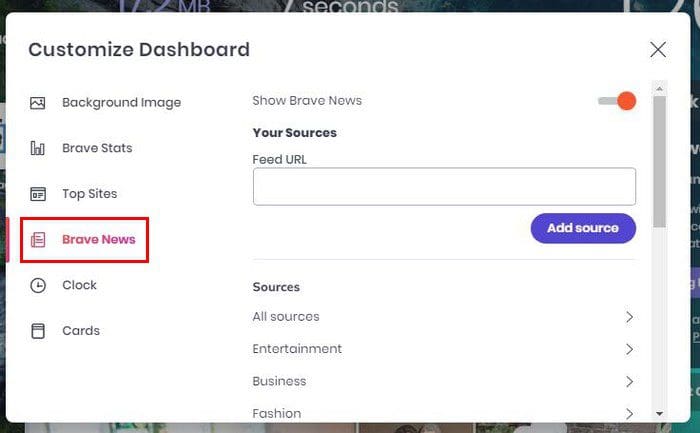Click the Cards icon in sidebar
Viewport: 700px width, 433px height.
[x=38, y=331]
